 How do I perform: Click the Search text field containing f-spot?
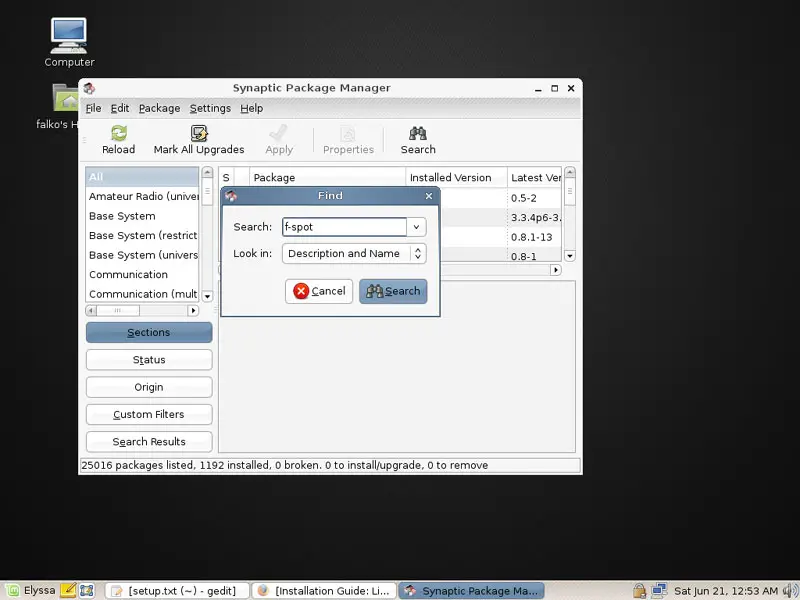pyautogui.click(x=343, y=227)
